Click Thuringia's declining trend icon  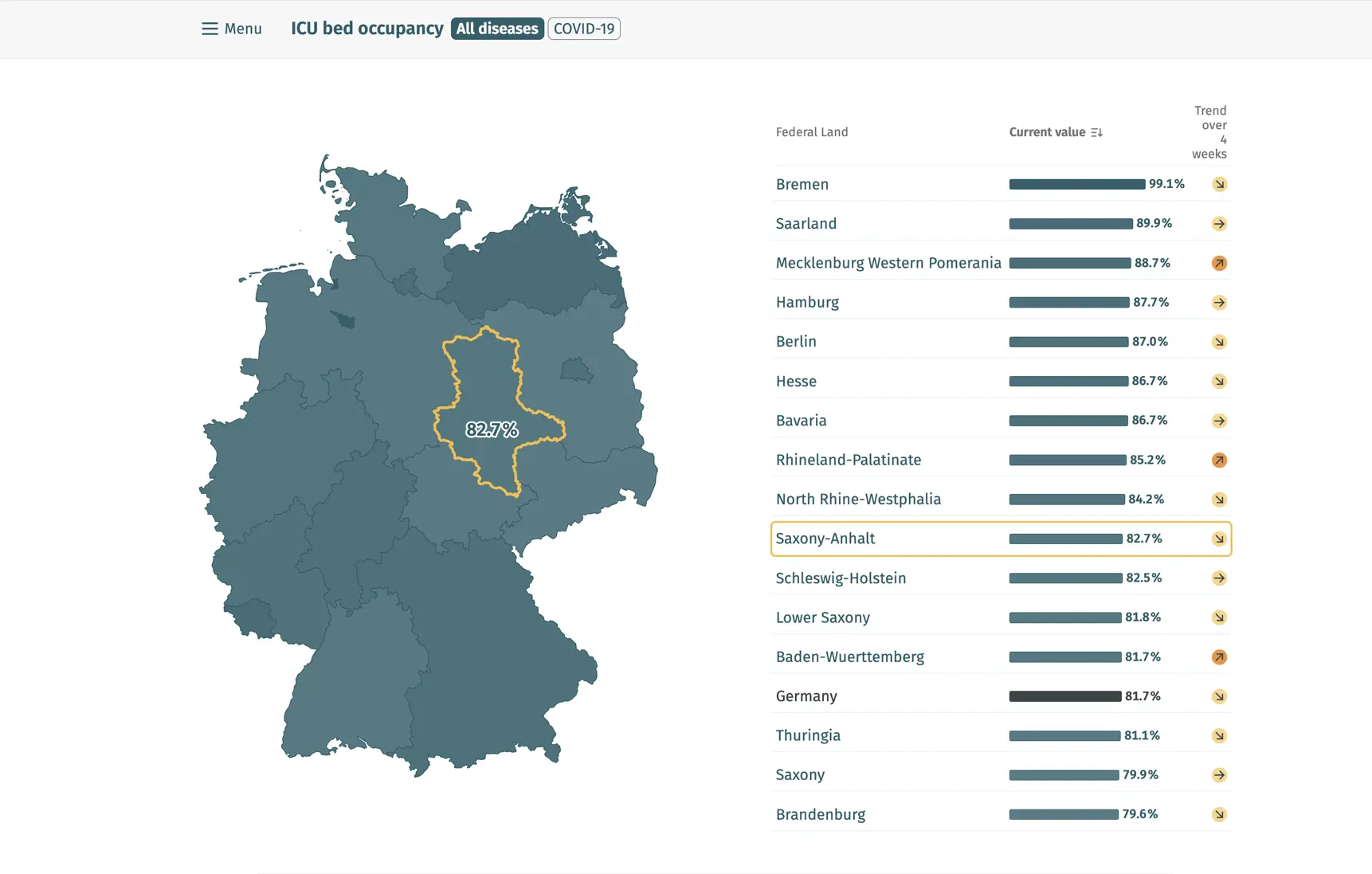1219,735
